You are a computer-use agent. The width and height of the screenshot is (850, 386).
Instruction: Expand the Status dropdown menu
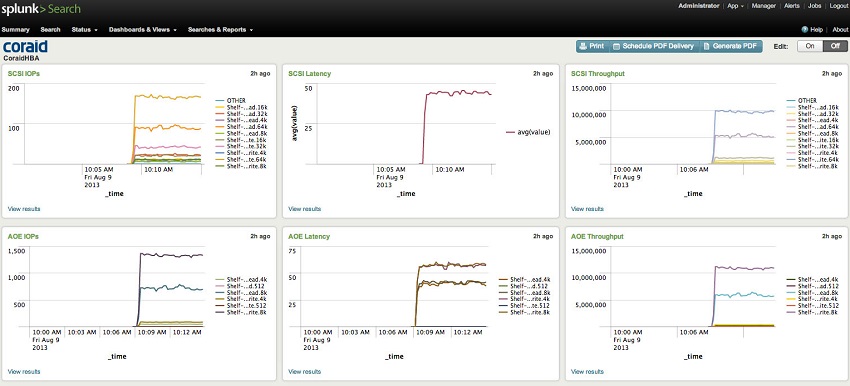84,30
